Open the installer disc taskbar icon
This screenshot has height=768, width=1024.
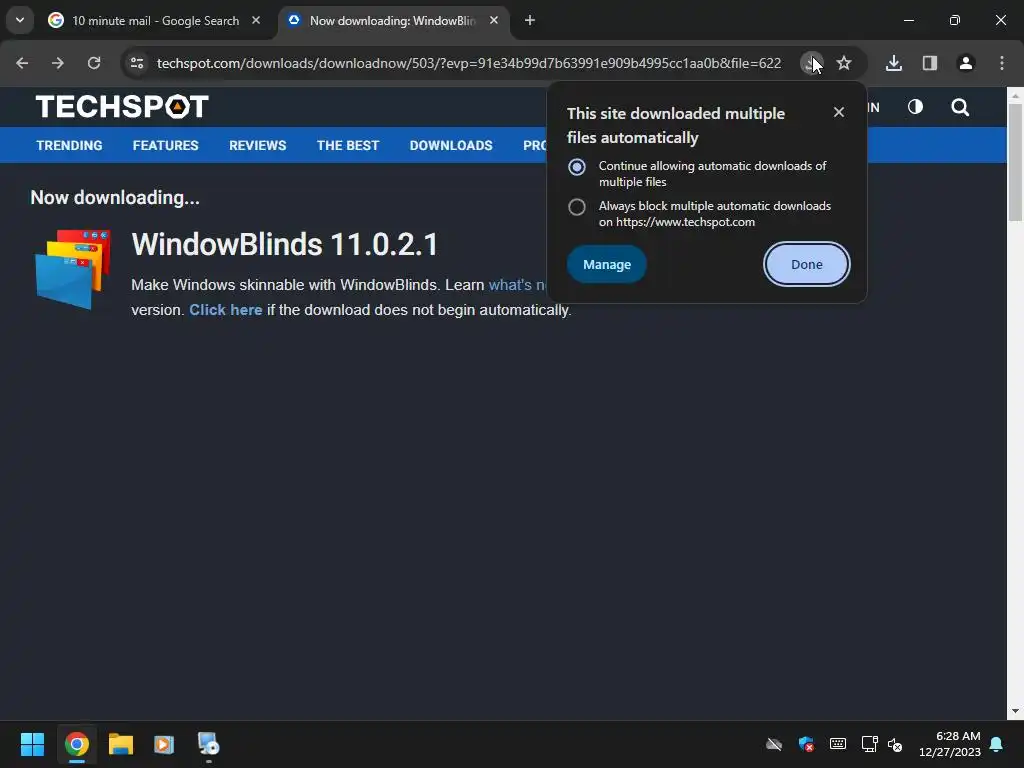coord(208,744)
